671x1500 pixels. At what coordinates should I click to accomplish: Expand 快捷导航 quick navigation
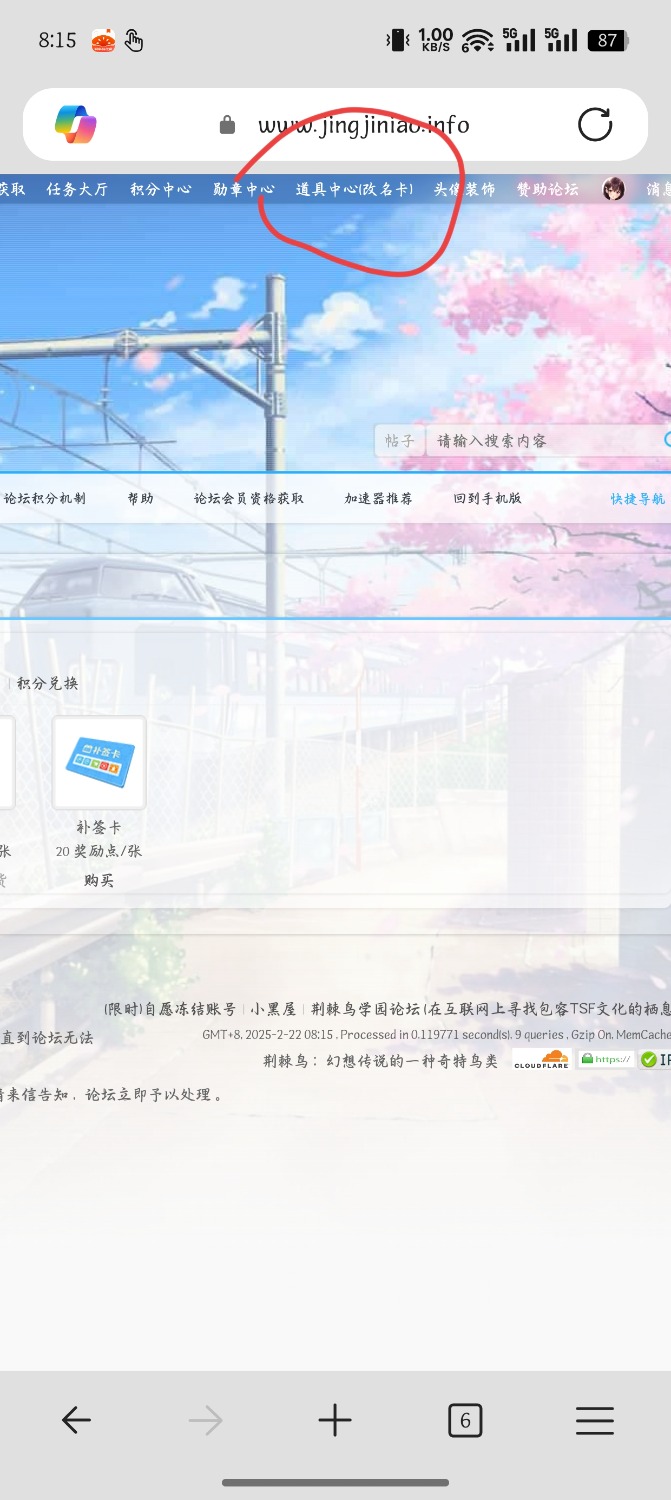(638, 498)
